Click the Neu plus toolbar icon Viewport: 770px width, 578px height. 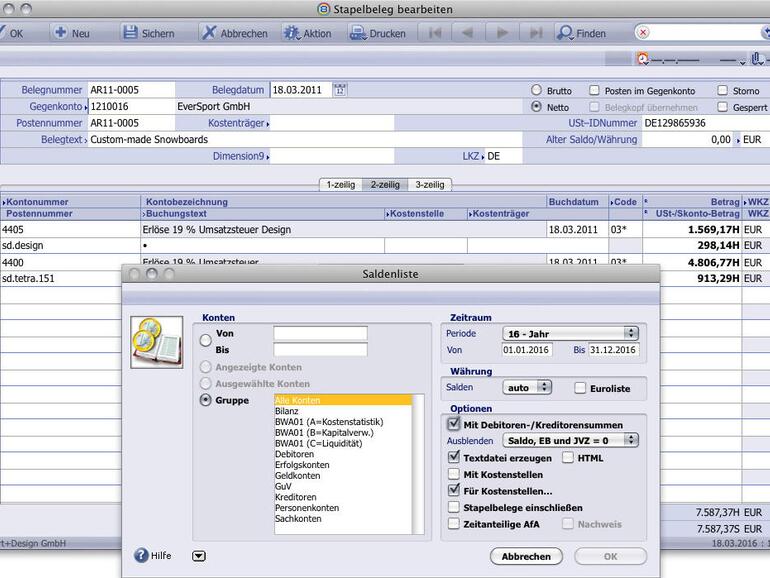point(61,32)
